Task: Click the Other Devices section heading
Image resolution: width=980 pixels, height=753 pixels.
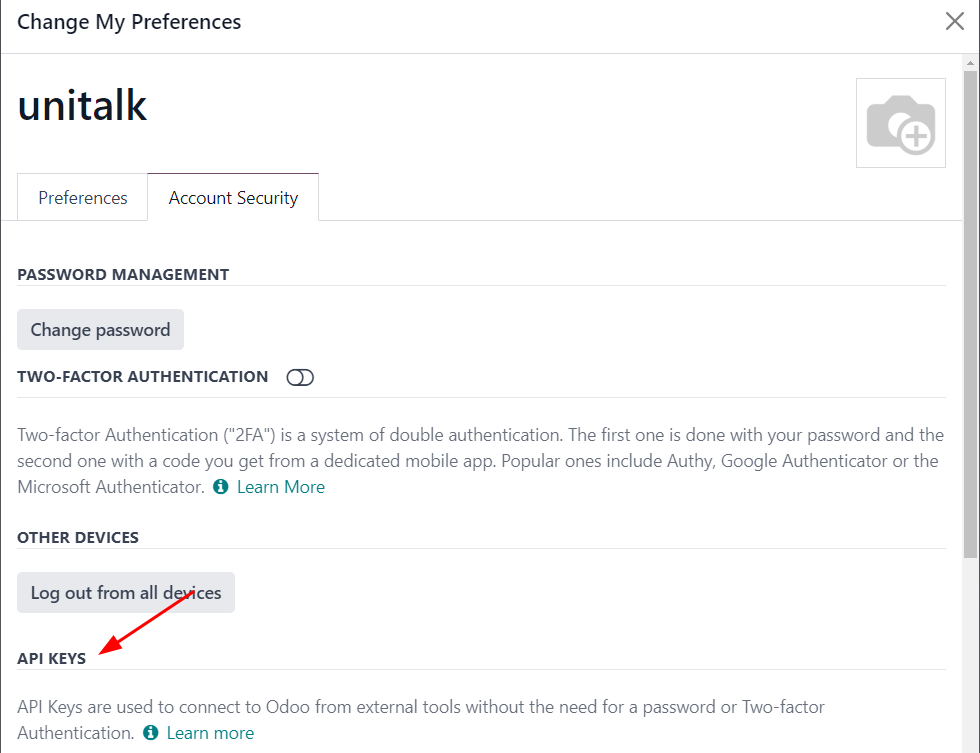Action: pyautogui.click(x=78, y=537)
